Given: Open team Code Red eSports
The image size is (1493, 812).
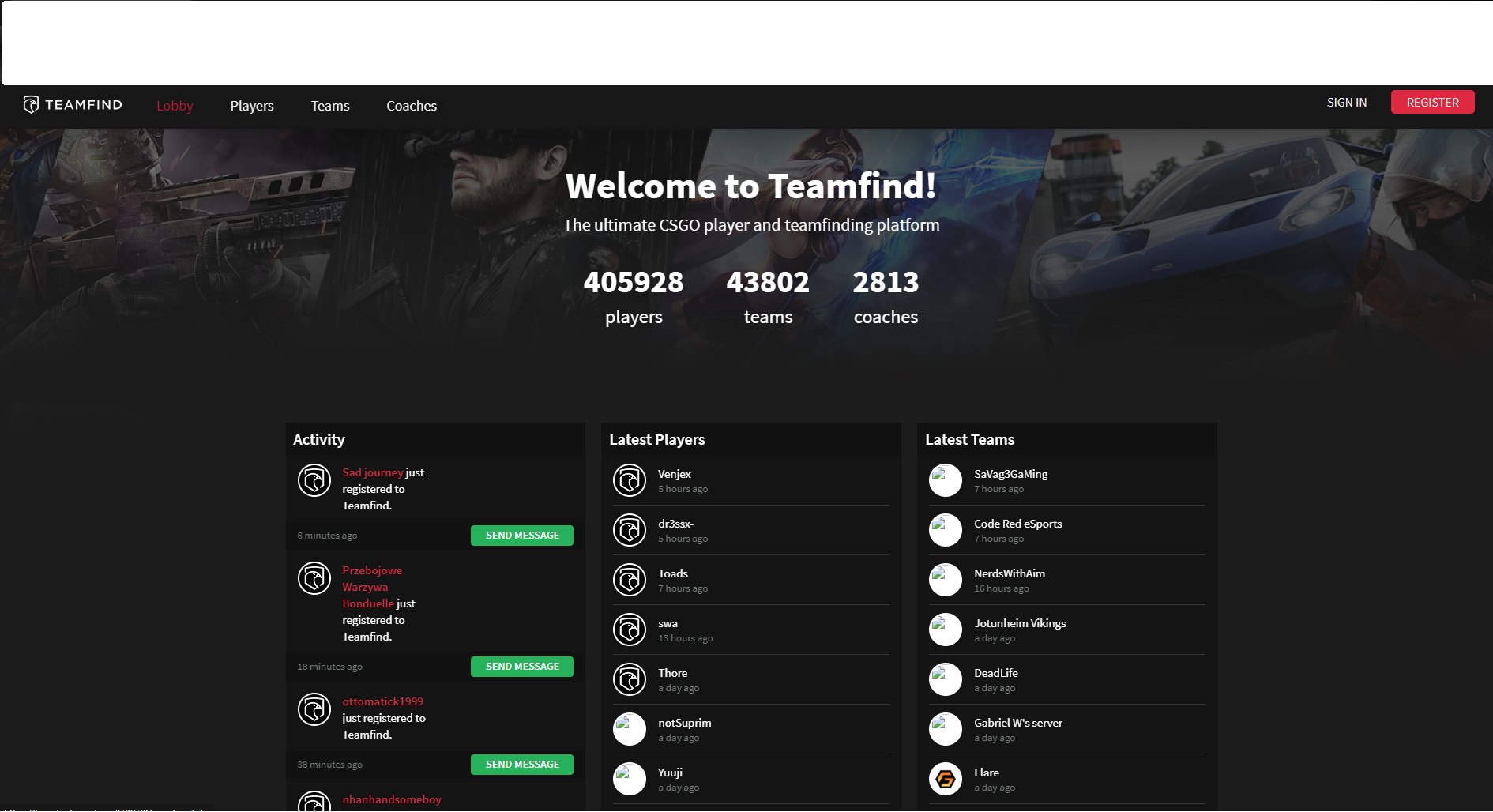Looking at the screenshot, I should 1018,524.
